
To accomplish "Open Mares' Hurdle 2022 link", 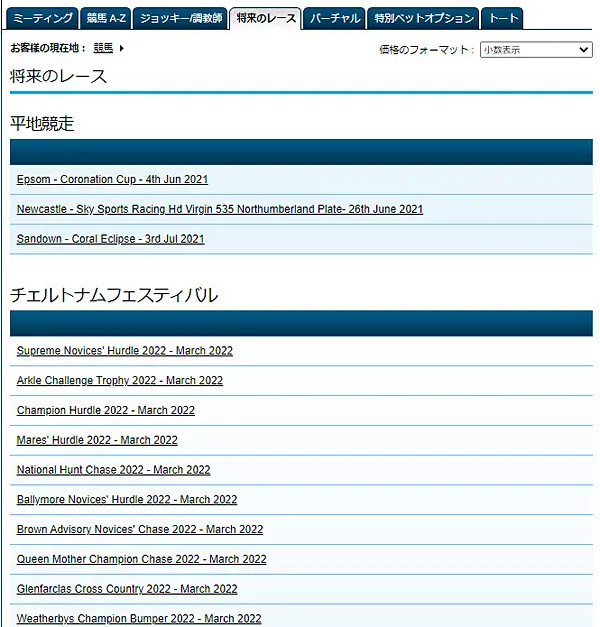I will point(97,440).
